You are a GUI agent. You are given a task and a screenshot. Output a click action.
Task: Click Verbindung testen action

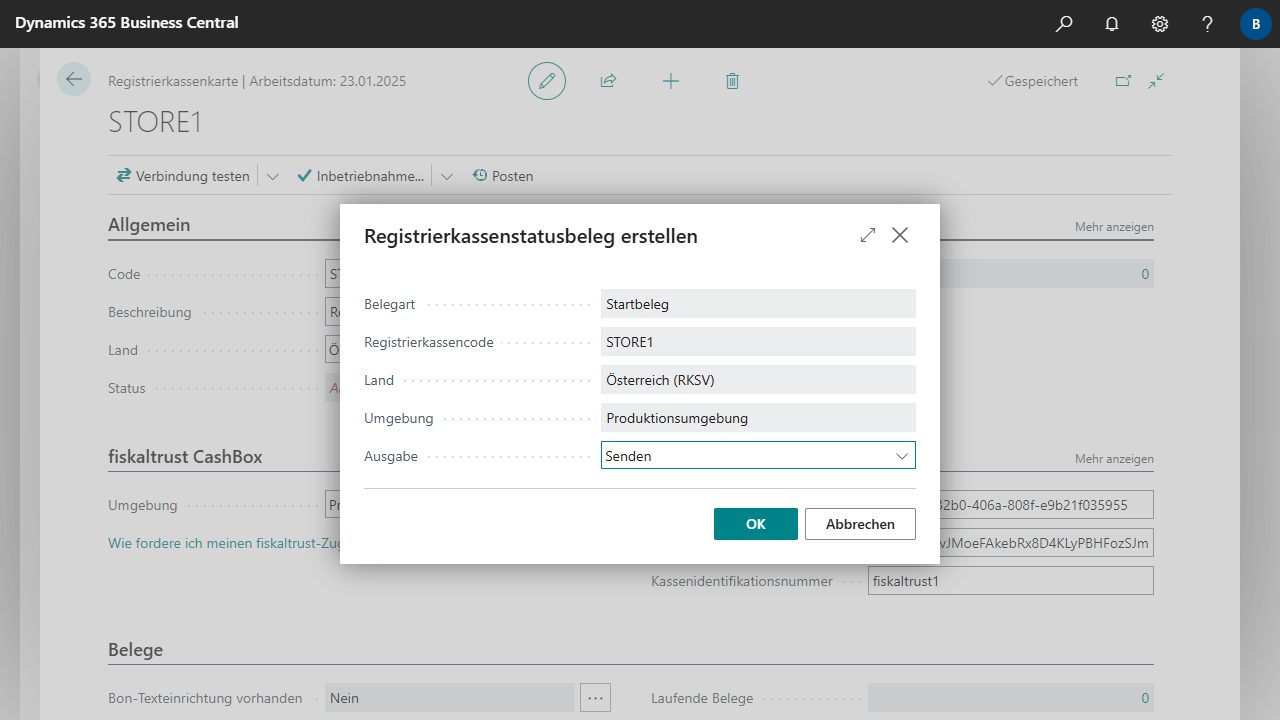point(183,176)
